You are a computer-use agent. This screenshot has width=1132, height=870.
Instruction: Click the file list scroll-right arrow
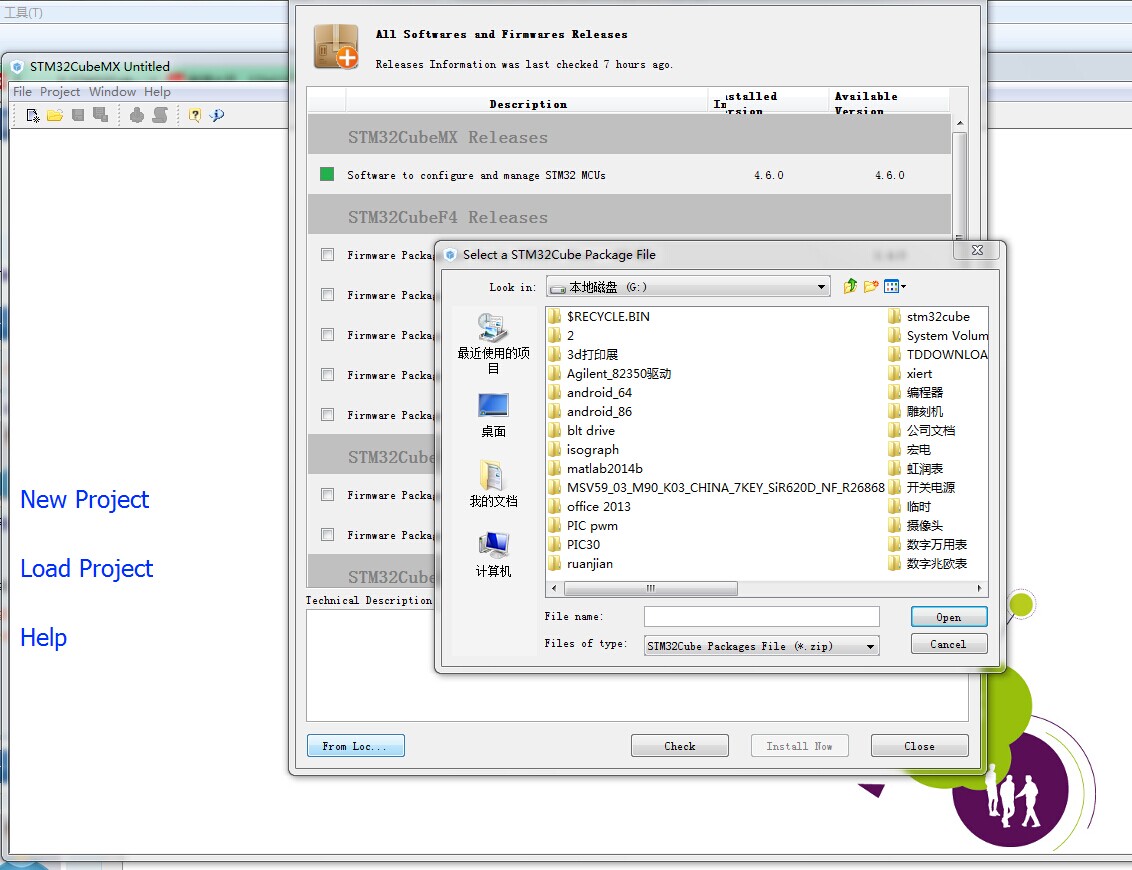point(979,588)
